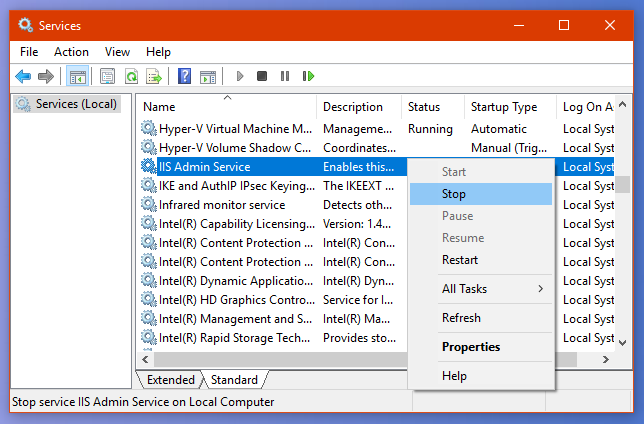
Task: Click gear icon beside Intel(R) Dynamic Applicatio...
Action: point(149,280)
